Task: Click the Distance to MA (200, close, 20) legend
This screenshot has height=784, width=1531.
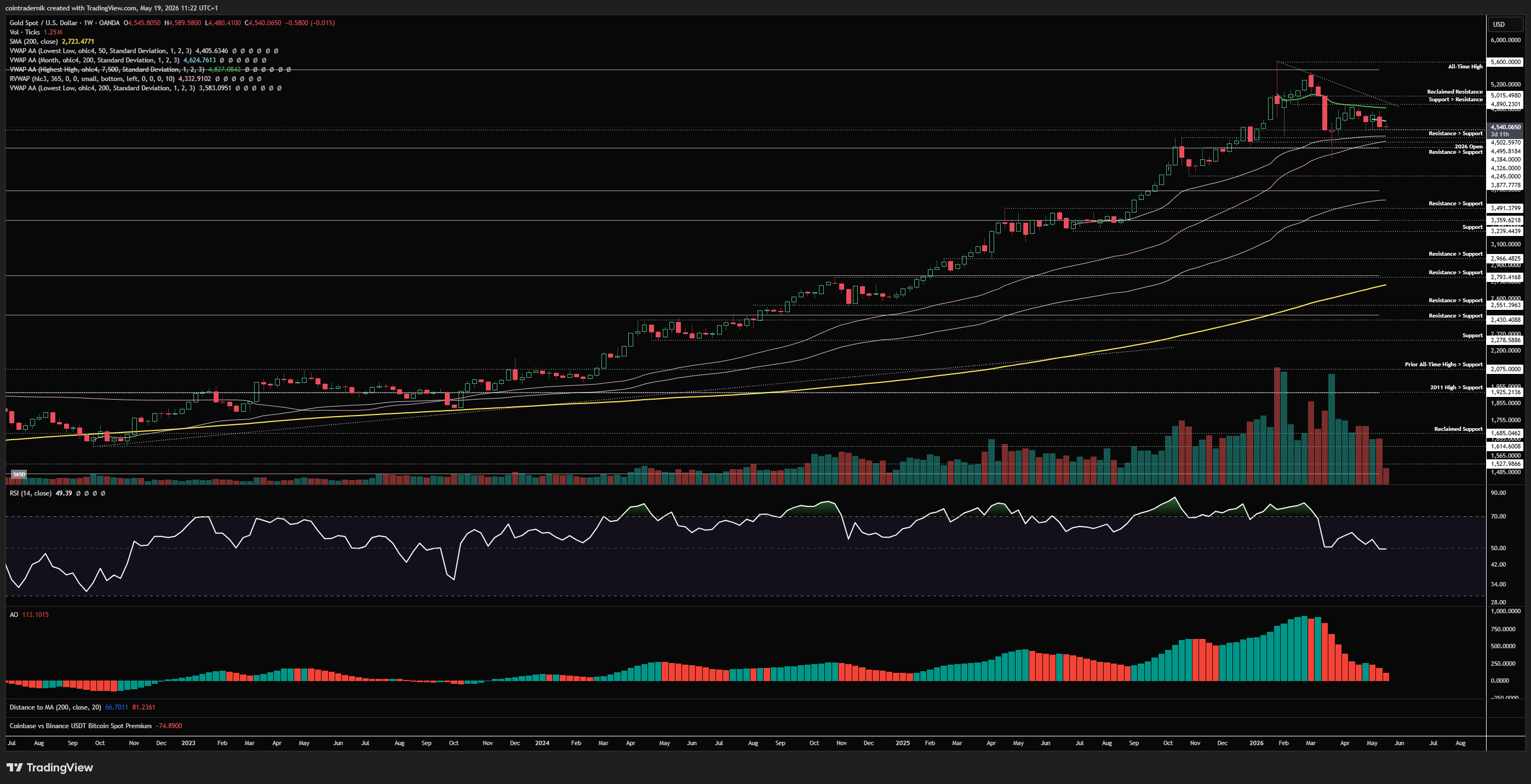Action: [x=55, y=707]
